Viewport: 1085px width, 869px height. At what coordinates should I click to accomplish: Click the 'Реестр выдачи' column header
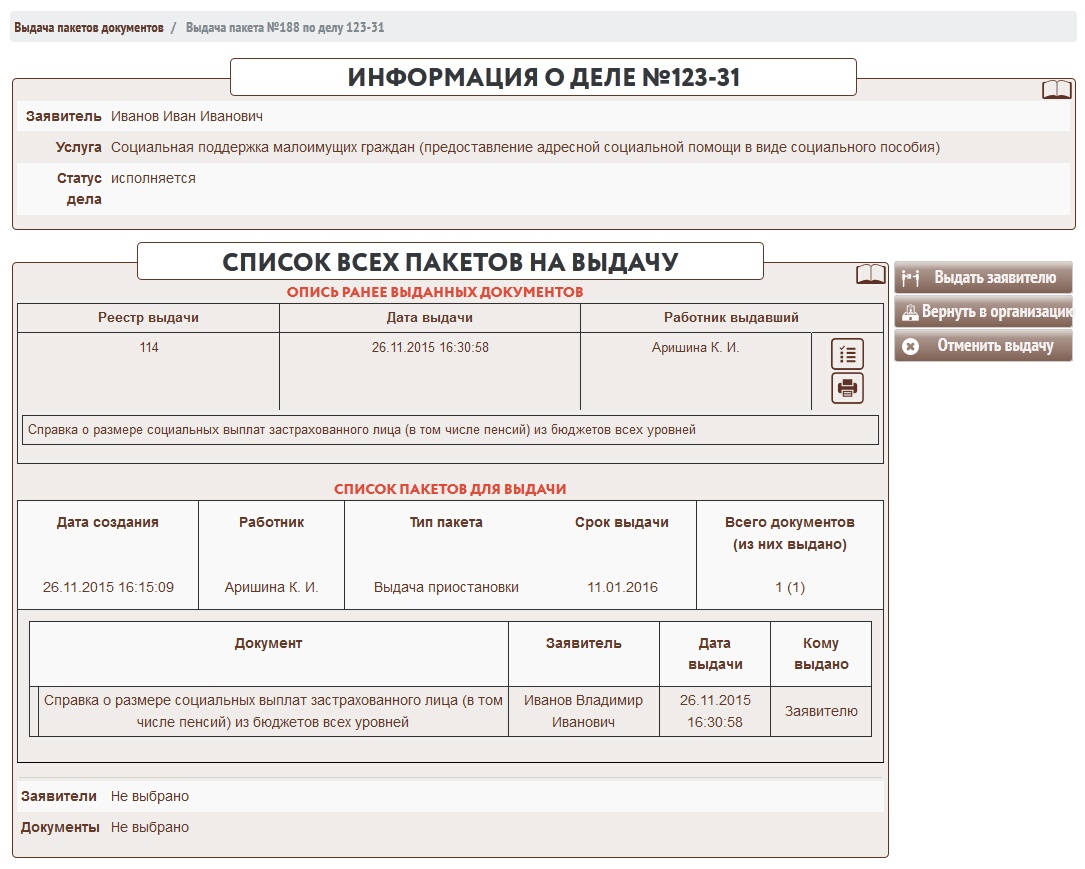click(x=148, y=318)
